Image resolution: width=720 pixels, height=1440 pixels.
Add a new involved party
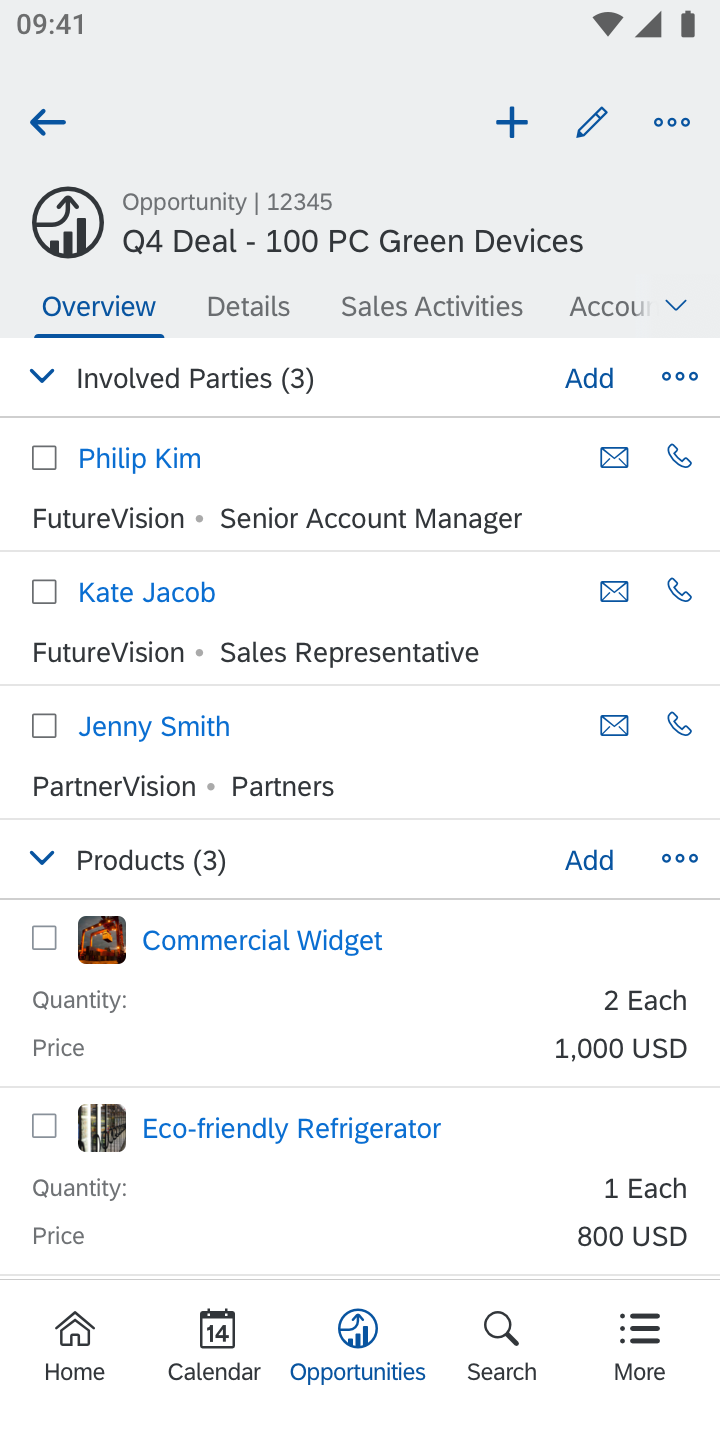tap(589, 378)
